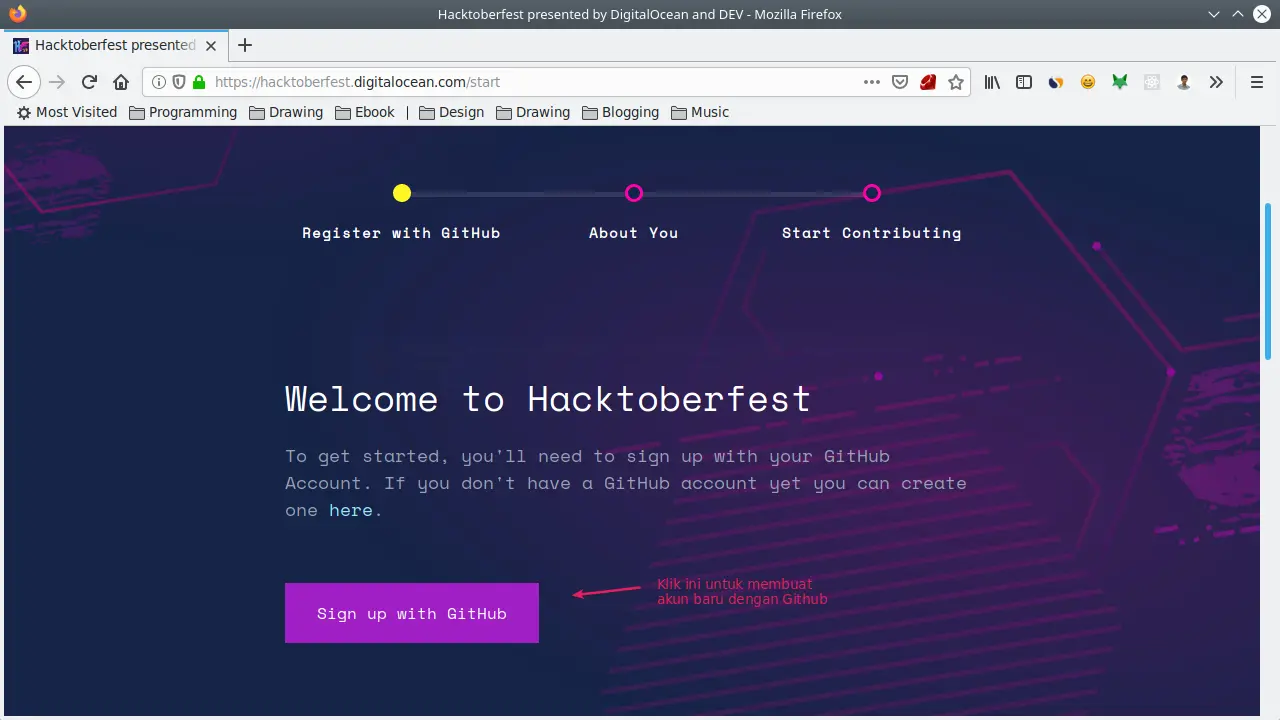Open the Drawing folder next to Blogging

tap(533, 112)
